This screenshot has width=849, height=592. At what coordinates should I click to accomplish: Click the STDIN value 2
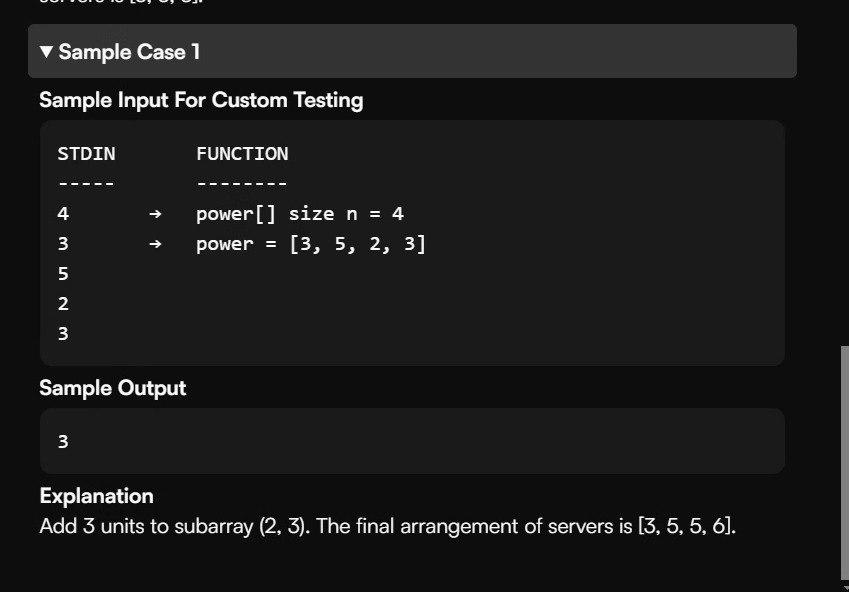63,304
